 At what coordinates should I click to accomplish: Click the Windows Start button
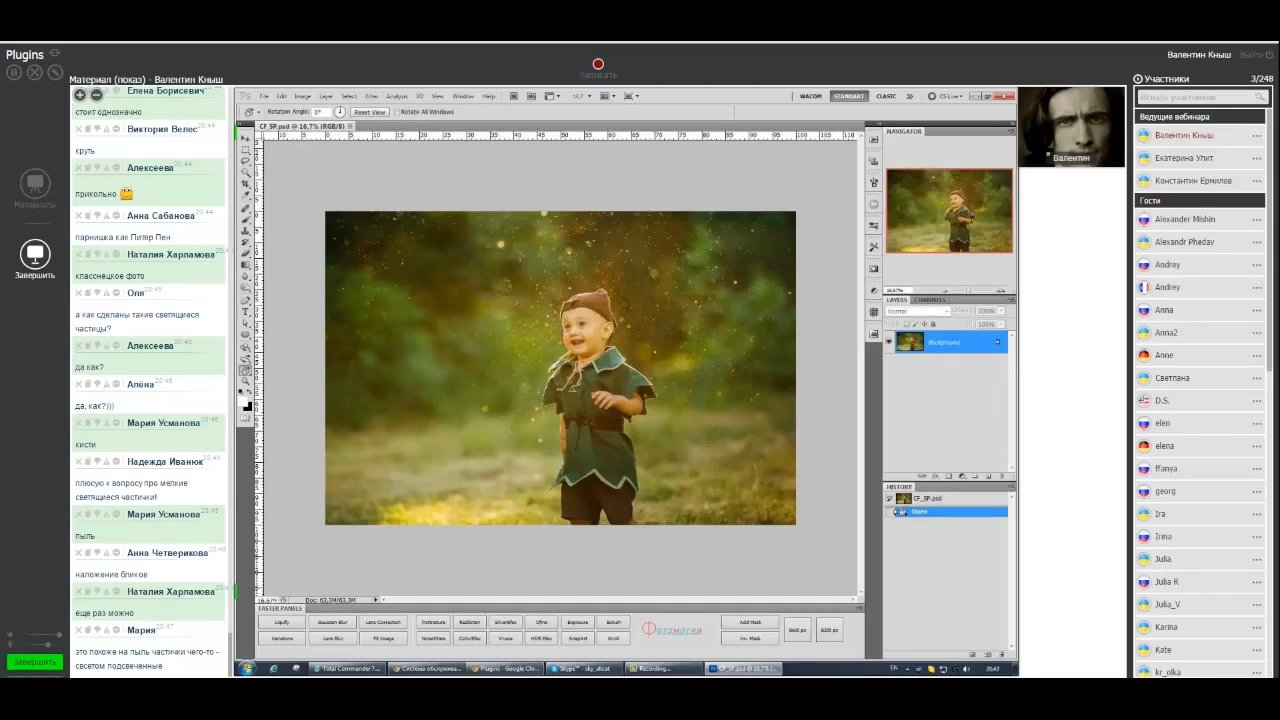click(246, 669)
